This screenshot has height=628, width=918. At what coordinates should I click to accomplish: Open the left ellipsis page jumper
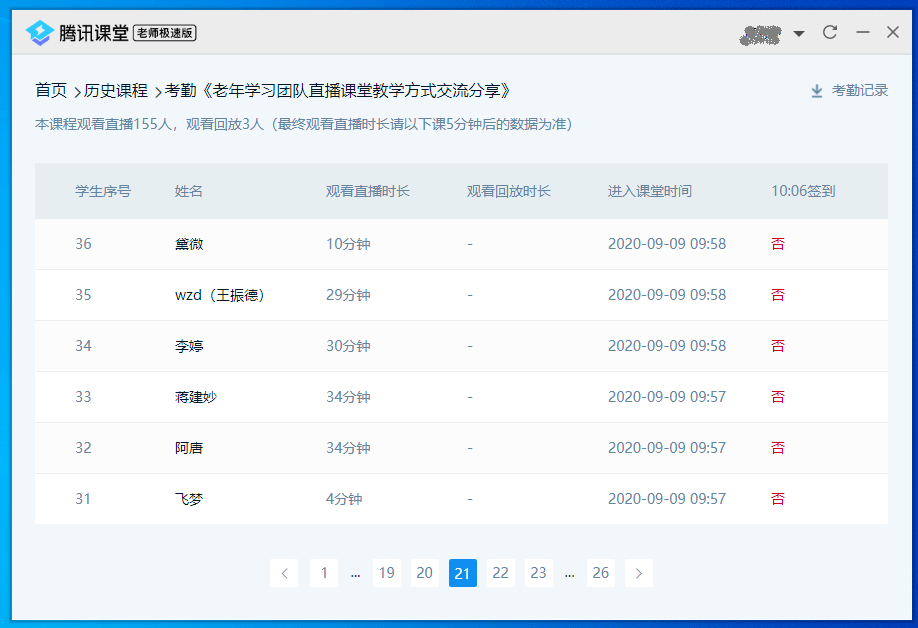pyautogui.click(x=356, y=572)
